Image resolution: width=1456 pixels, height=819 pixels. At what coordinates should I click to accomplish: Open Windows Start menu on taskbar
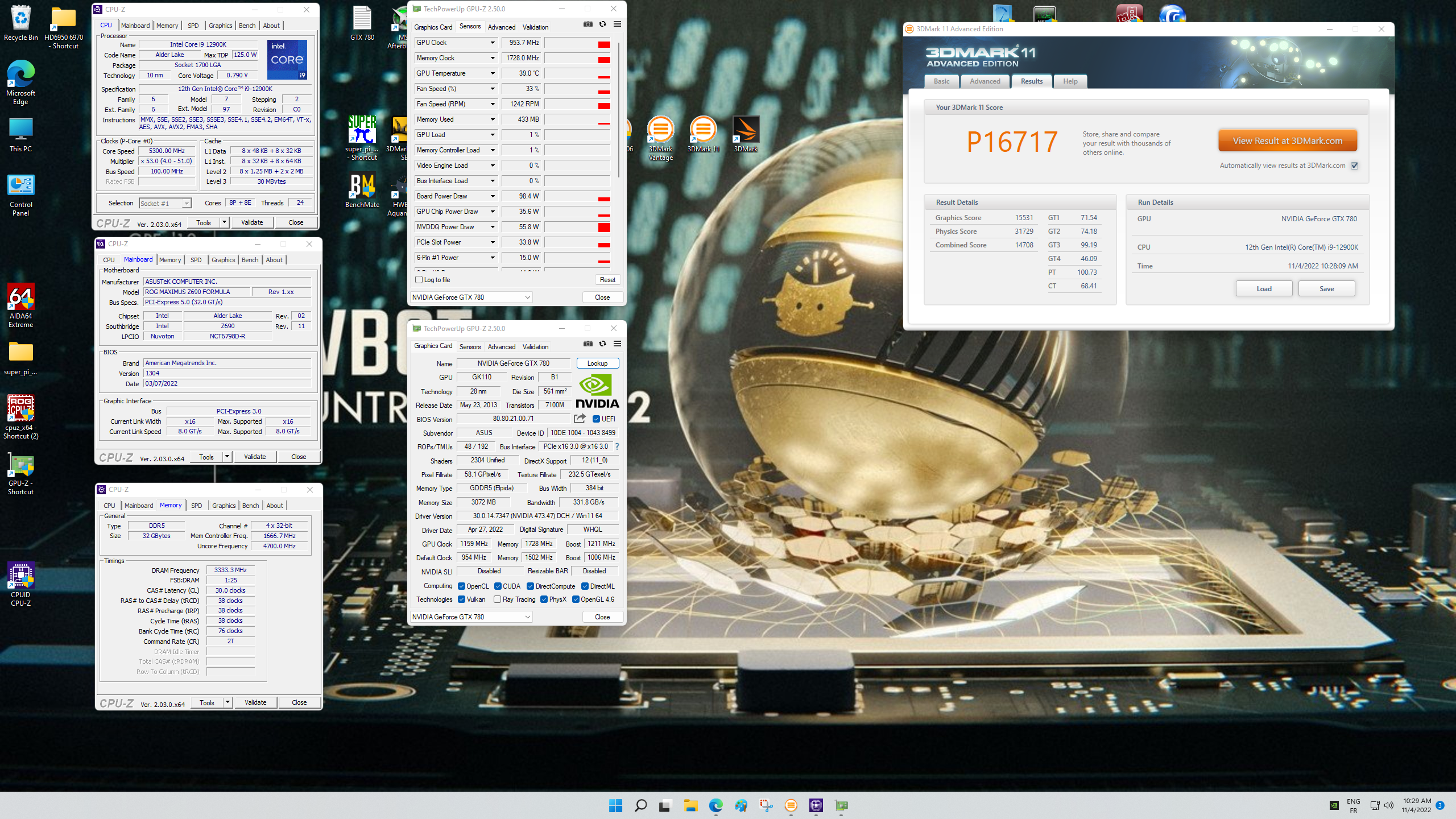click(615, 805)
